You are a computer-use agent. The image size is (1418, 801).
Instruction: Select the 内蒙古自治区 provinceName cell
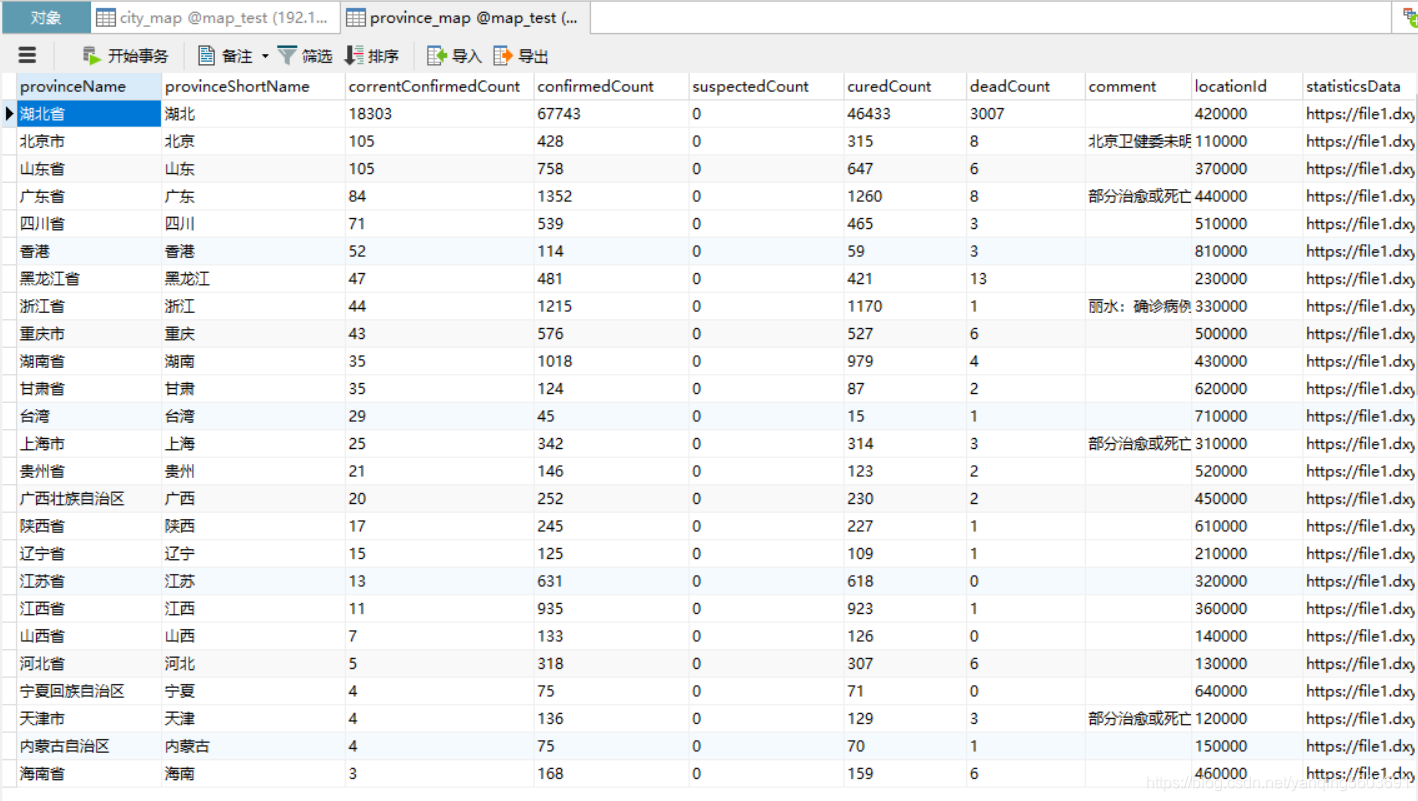click(89, 746)
